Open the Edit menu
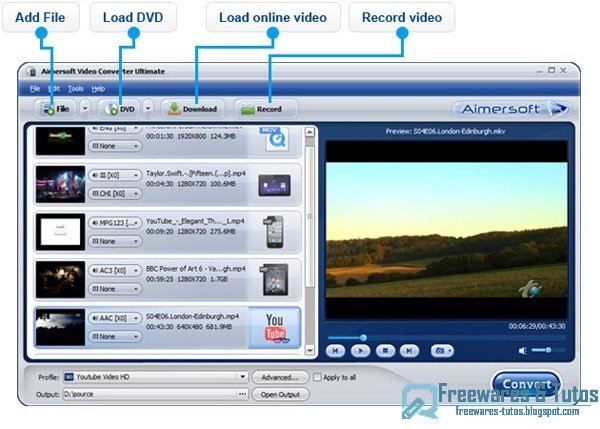Screen dimensions: 600x429 54,89
